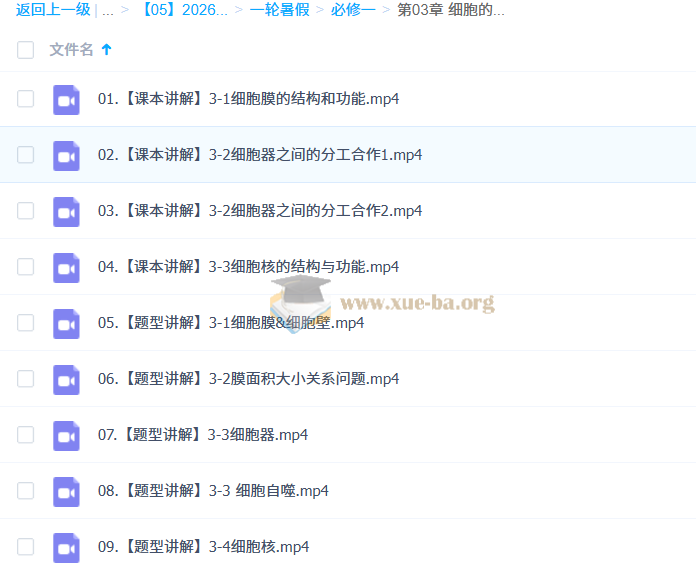Expand the '...' collapsed breadcrumb path
Screen dimensions: 696x573
(107, 11)
